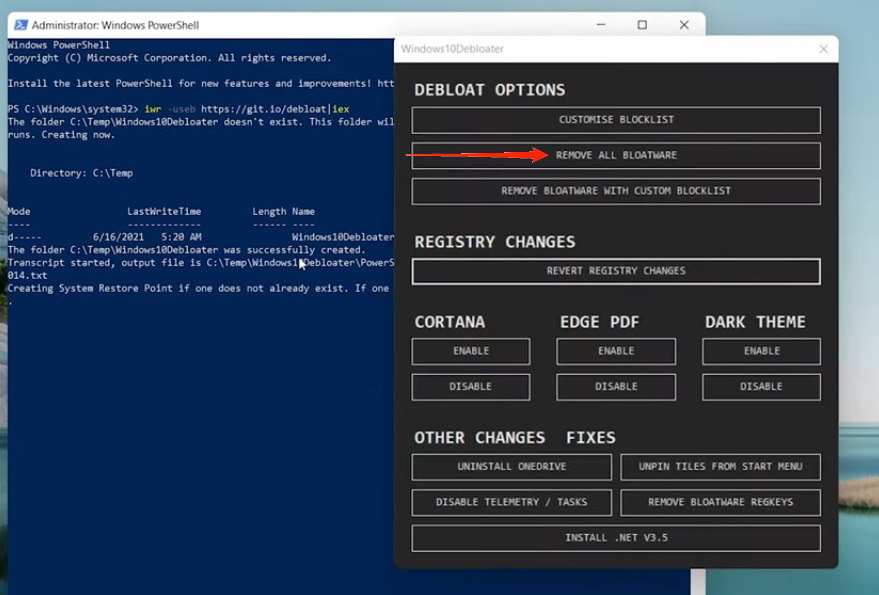Disable Edge PDF takeover

(615, 387)
